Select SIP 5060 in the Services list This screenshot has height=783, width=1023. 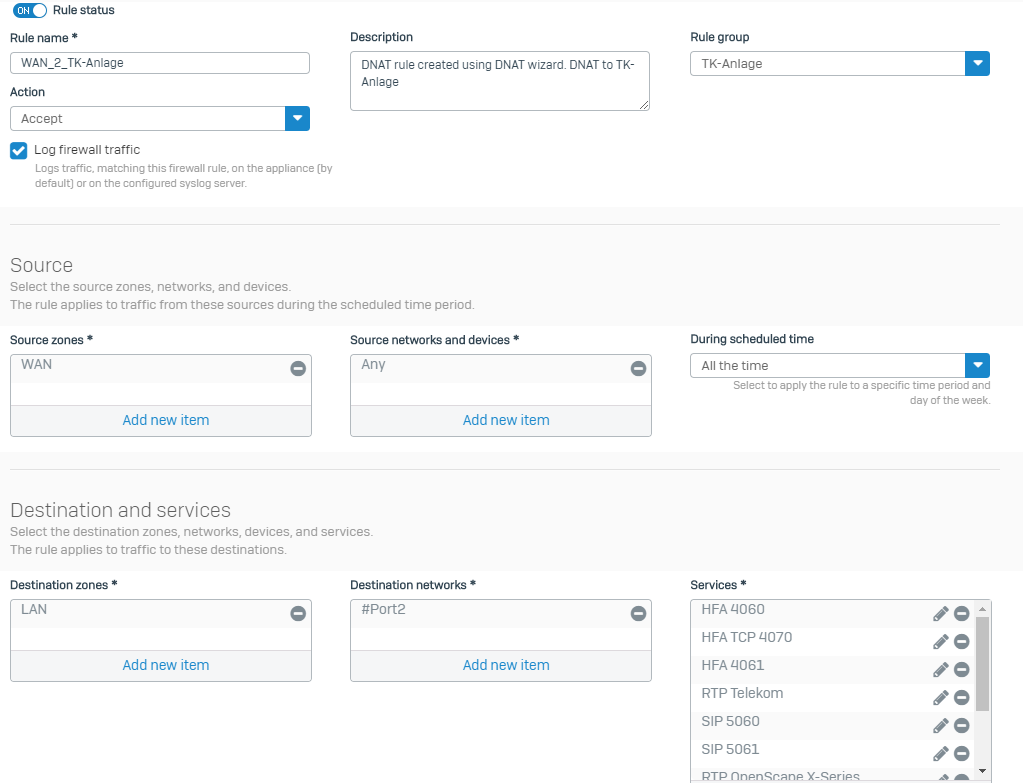[833, 726]
